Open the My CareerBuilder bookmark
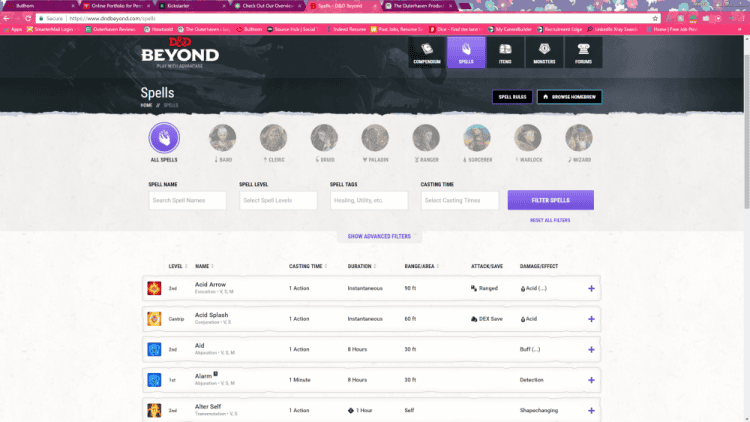750x422 pixels. 510,29
